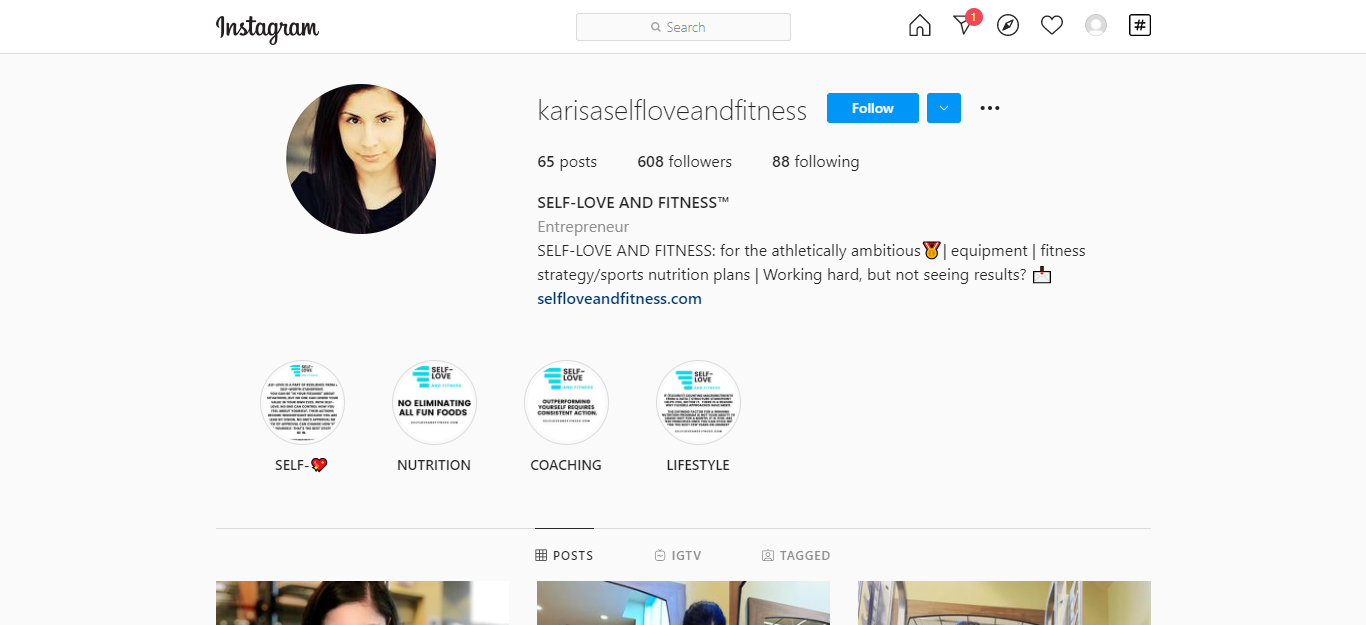
Task: Go to Instagram home feed icon
Action: point(919,26)
